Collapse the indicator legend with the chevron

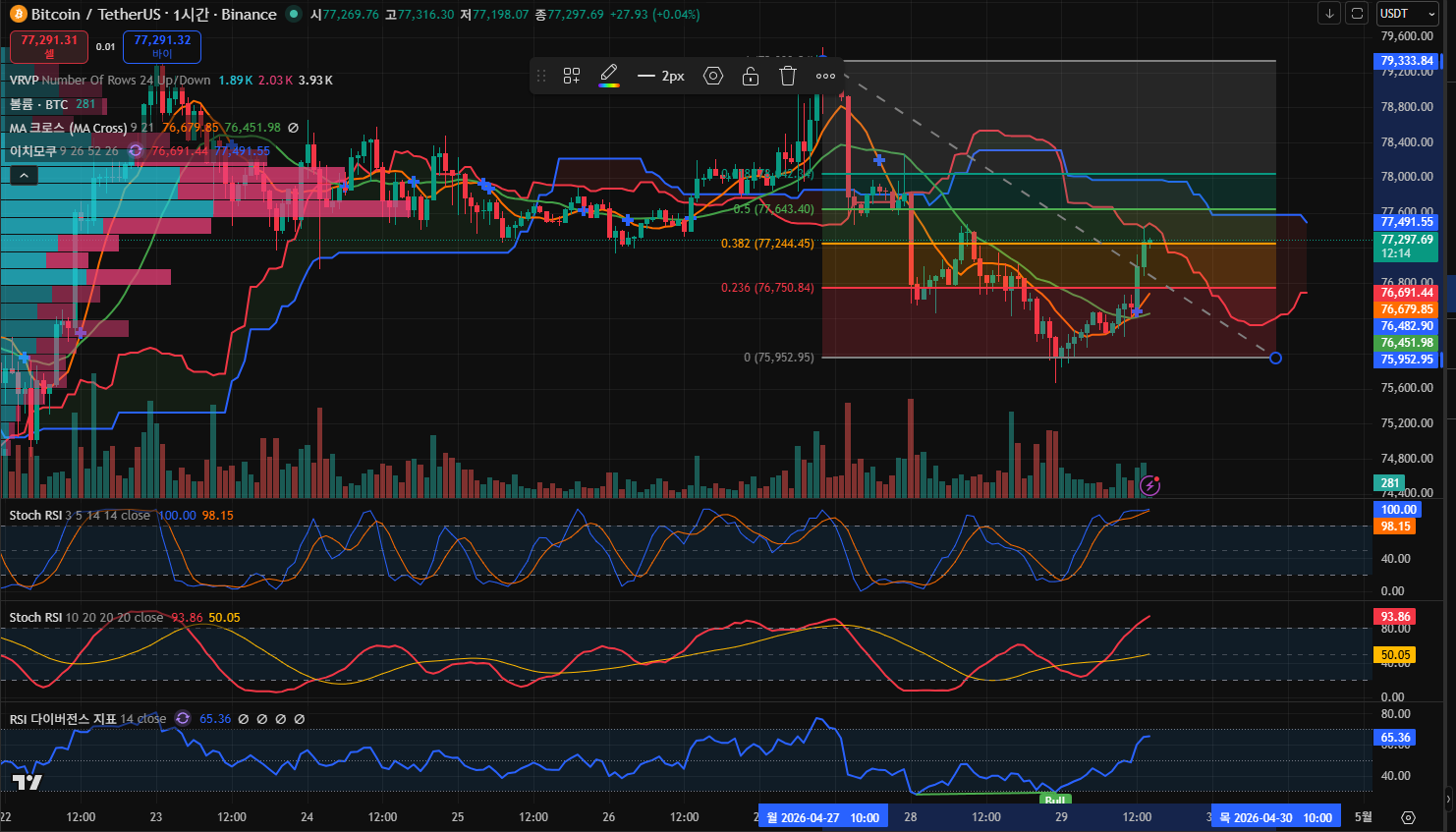point(24,176)
